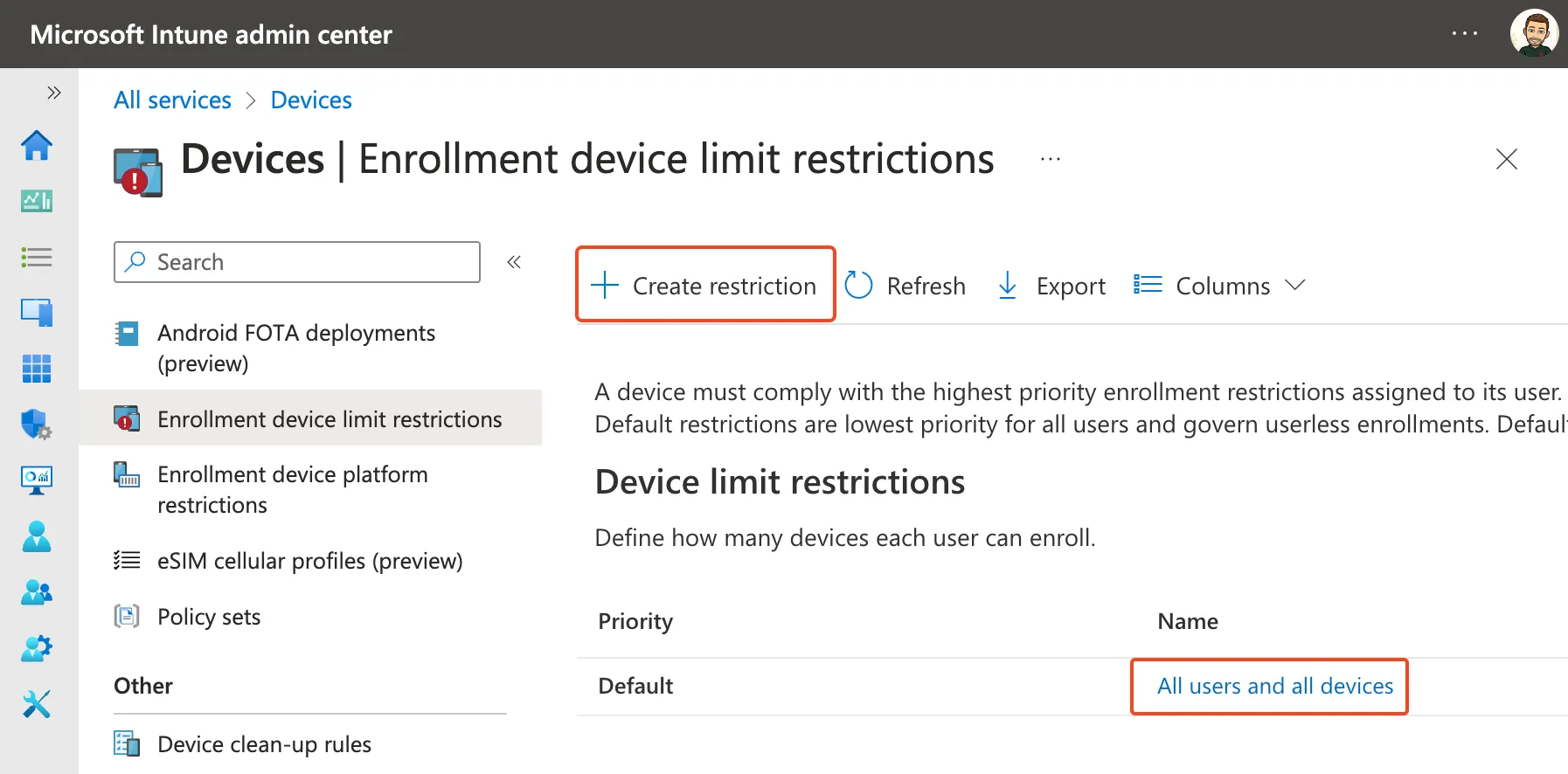Focus the Search input field
Viewport: 1568px width, 774px height.
[297, 262]
